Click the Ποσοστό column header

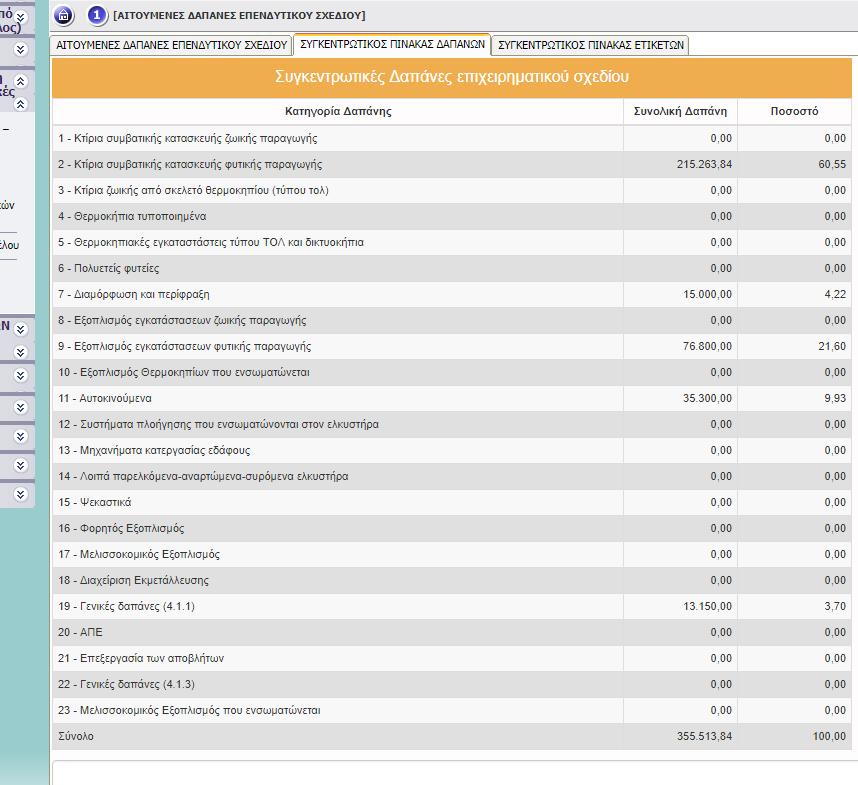coord(794,112)
